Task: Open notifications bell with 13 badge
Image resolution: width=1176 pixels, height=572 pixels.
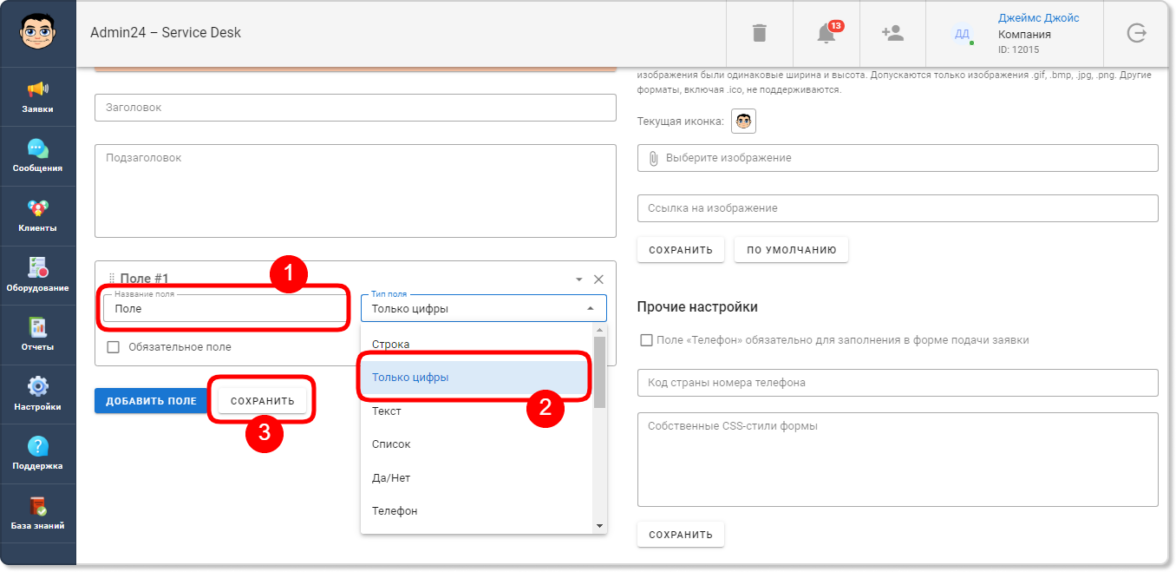Action: (x=826, y=33)
